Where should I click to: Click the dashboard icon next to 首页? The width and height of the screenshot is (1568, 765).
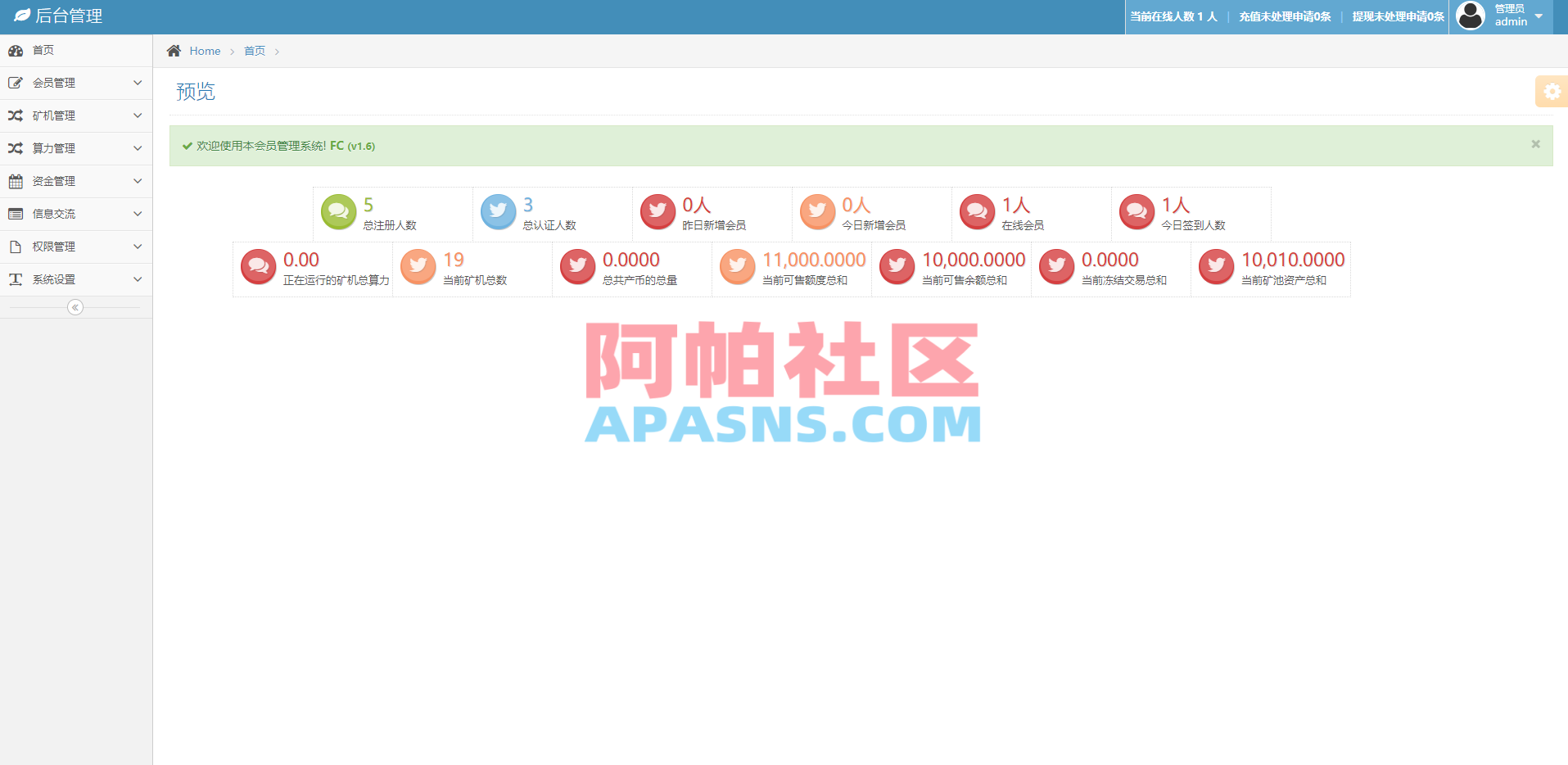[16, 50]
